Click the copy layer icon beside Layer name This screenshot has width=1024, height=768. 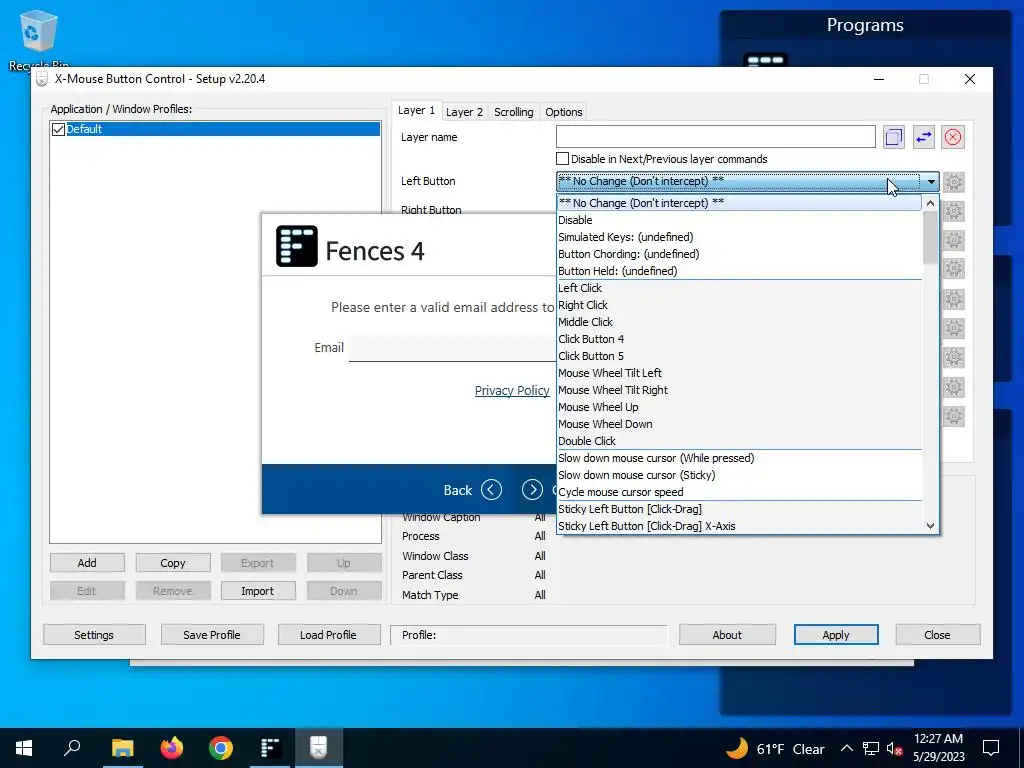(x=893, y=137)
